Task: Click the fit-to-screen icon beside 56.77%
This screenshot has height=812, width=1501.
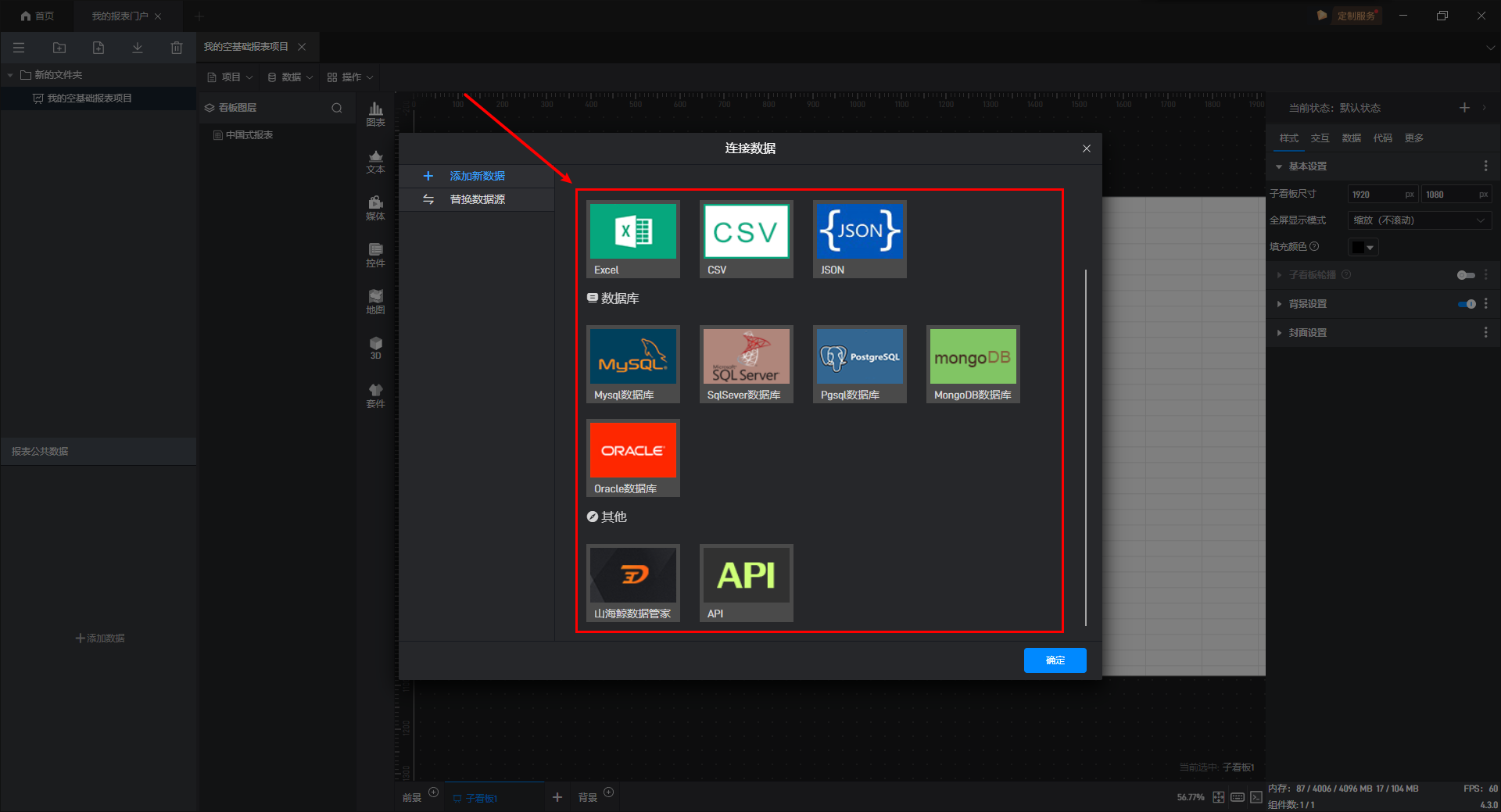Action: tap(1219, 797)
